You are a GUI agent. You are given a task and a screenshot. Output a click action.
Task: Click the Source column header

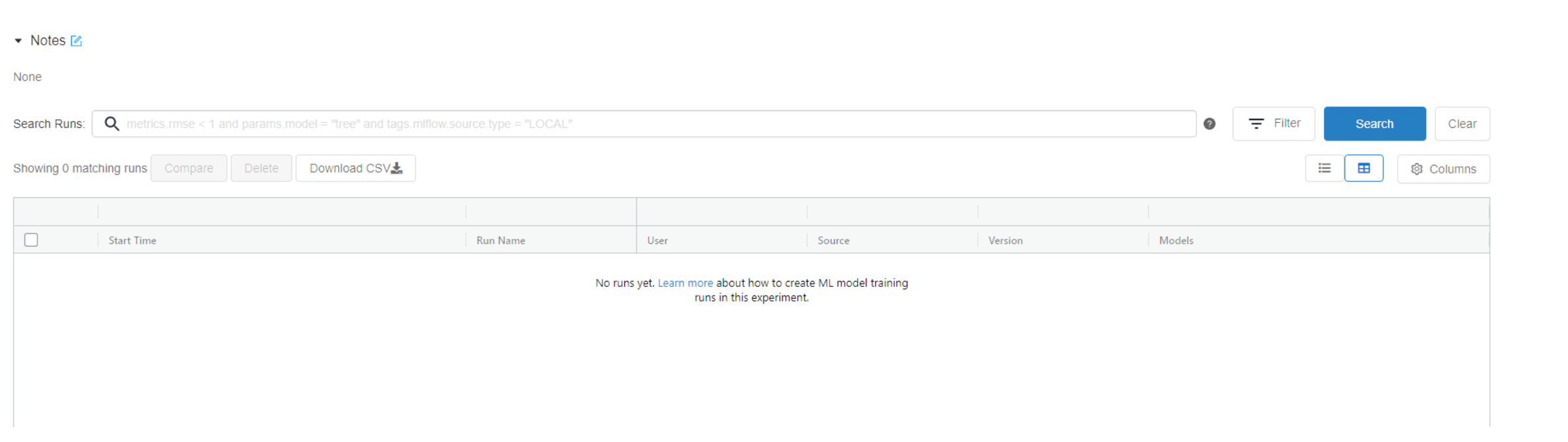coord(833,241)
